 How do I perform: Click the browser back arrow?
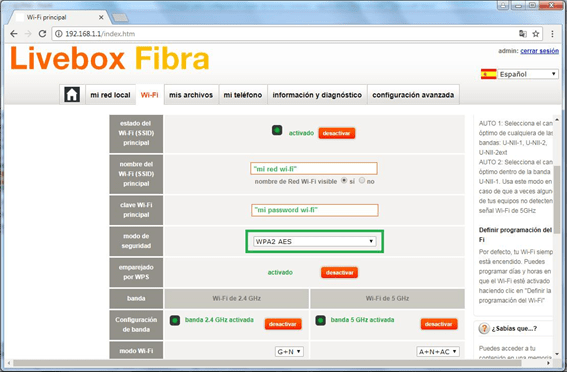[x=14, y=34]
